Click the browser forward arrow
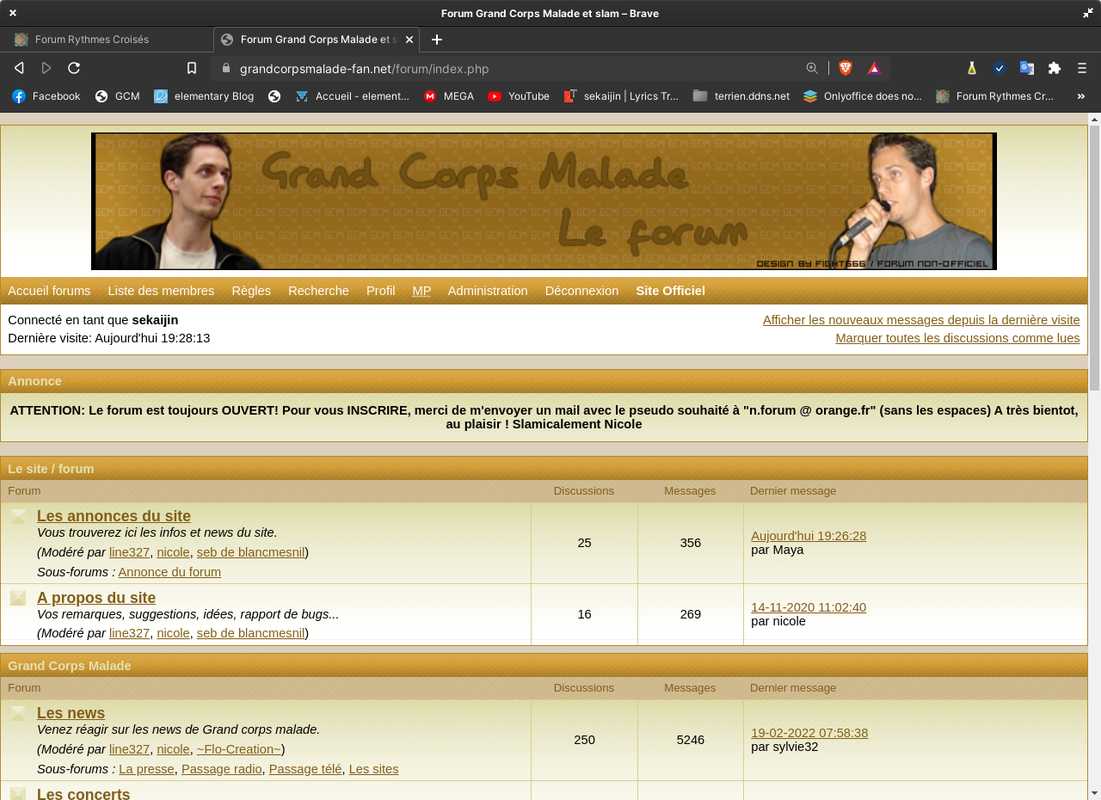 [46, 68]
